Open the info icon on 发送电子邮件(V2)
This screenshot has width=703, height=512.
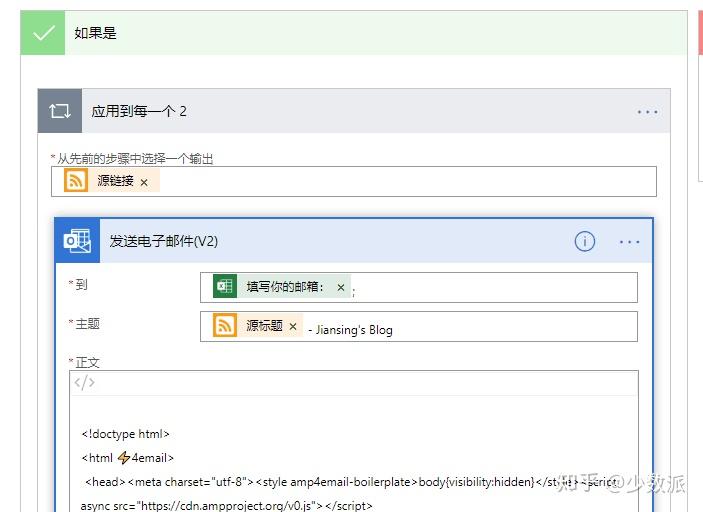tap(585, 242)
